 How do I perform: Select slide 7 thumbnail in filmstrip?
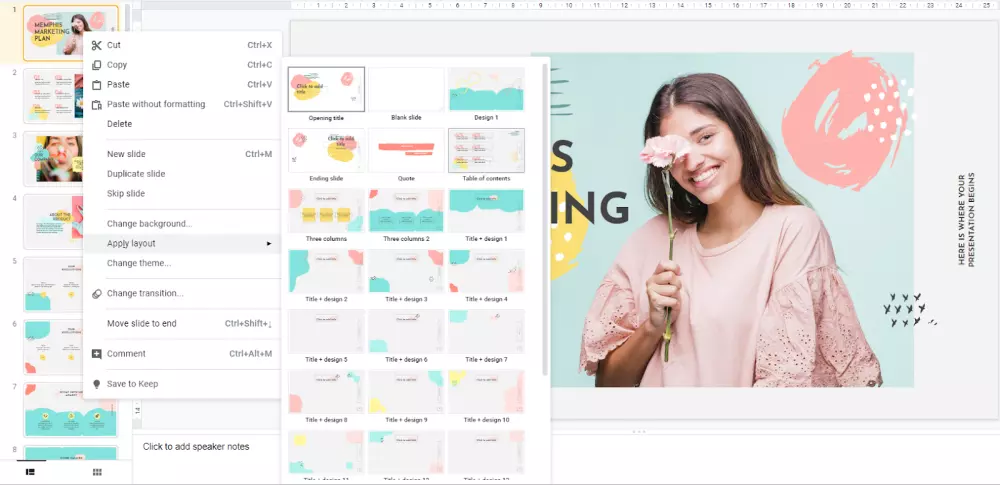click(71, 409)
